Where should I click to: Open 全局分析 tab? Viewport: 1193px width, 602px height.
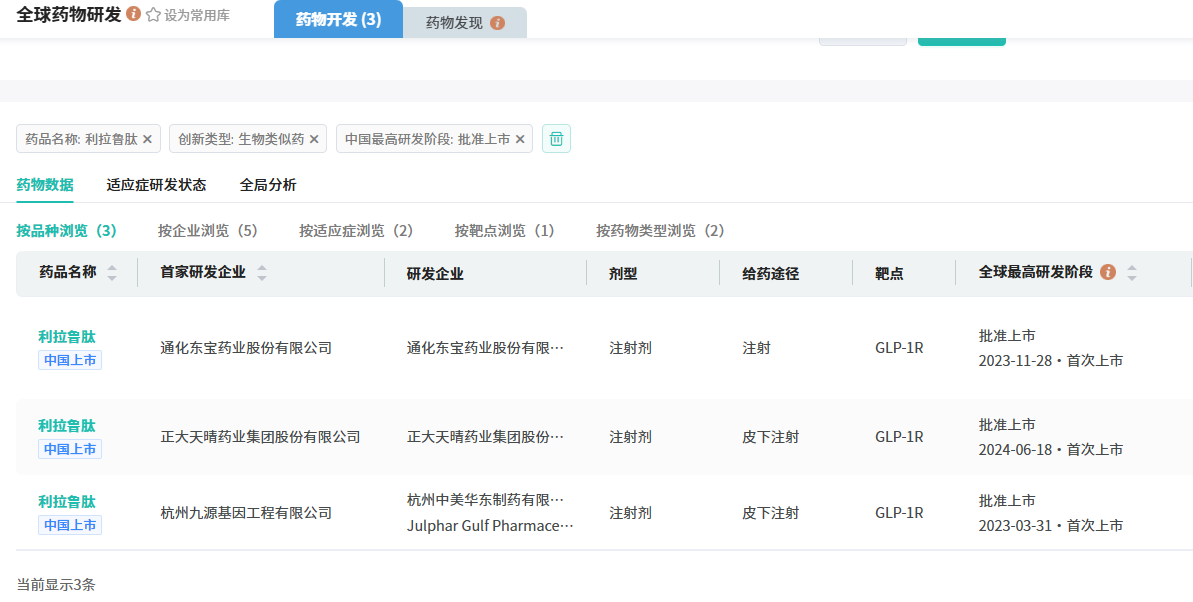pos(268,185)
